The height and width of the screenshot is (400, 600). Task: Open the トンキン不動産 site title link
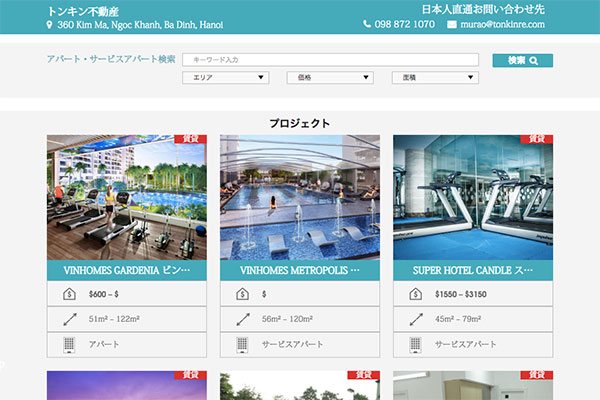pyautogui.click(x=83, y=11)
